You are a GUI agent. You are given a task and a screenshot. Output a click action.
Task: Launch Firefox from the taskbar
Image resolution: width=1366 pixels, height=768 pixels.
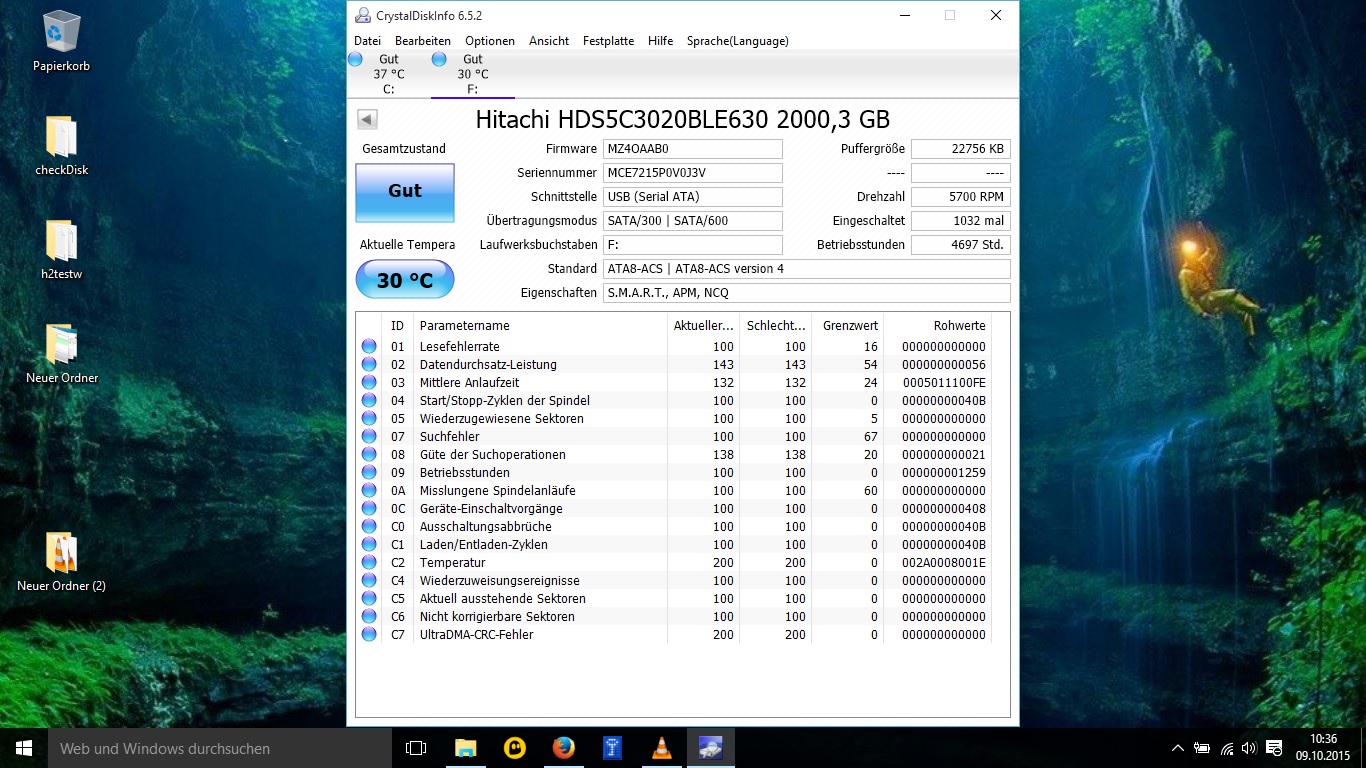(564, 748)
